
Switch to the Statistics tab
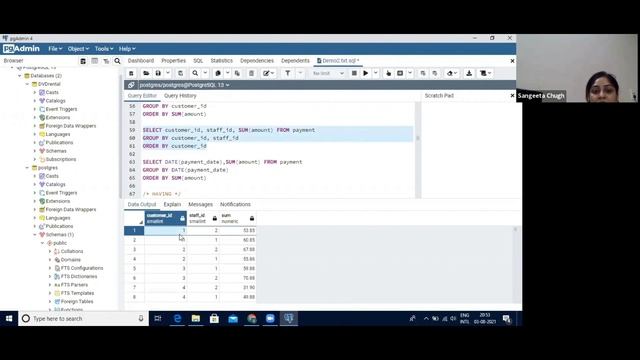coord(222,61)
